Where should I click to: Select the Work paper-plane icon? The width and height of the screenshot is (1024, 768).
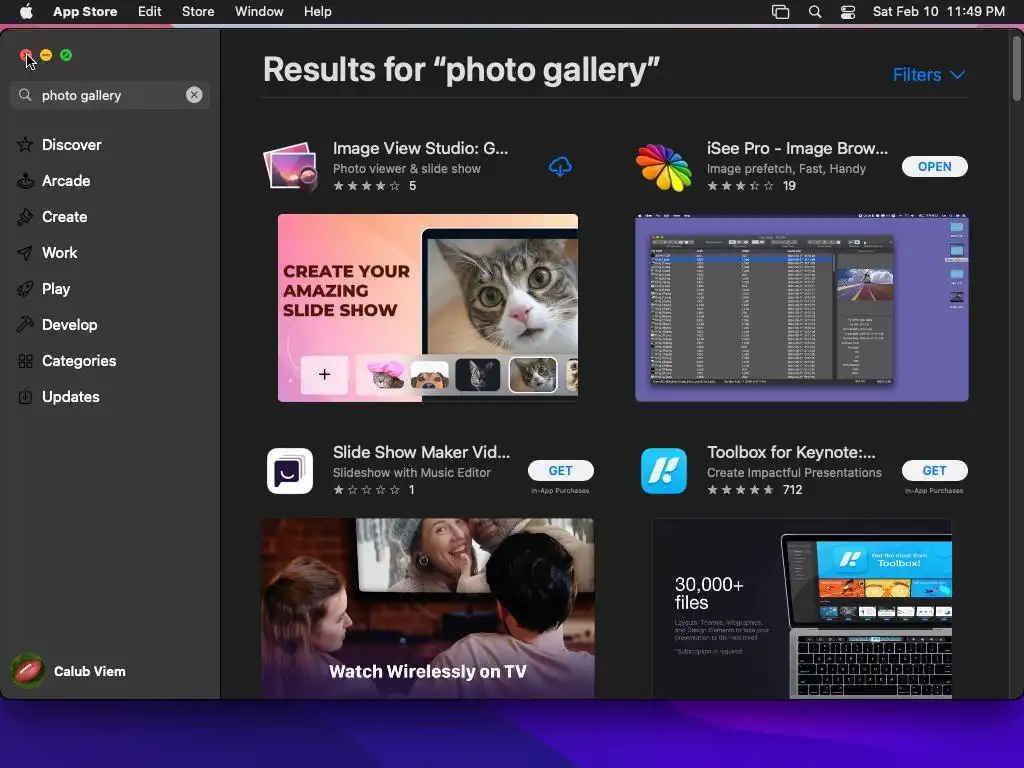pos(25,253)
